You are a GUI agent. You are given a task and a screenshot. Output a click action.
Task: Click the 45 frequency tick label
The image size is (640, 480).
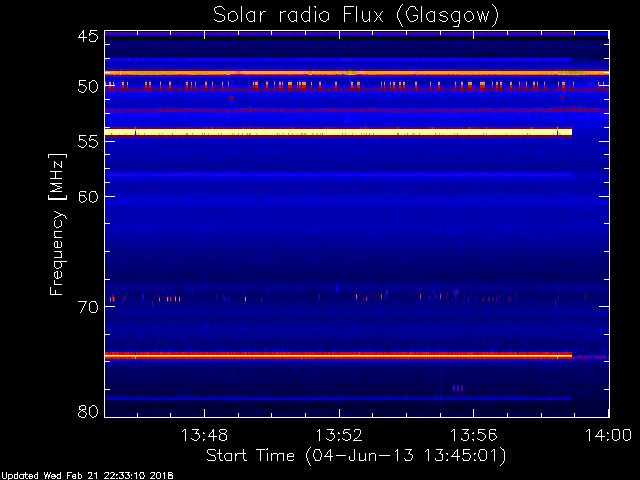(88, 37)
